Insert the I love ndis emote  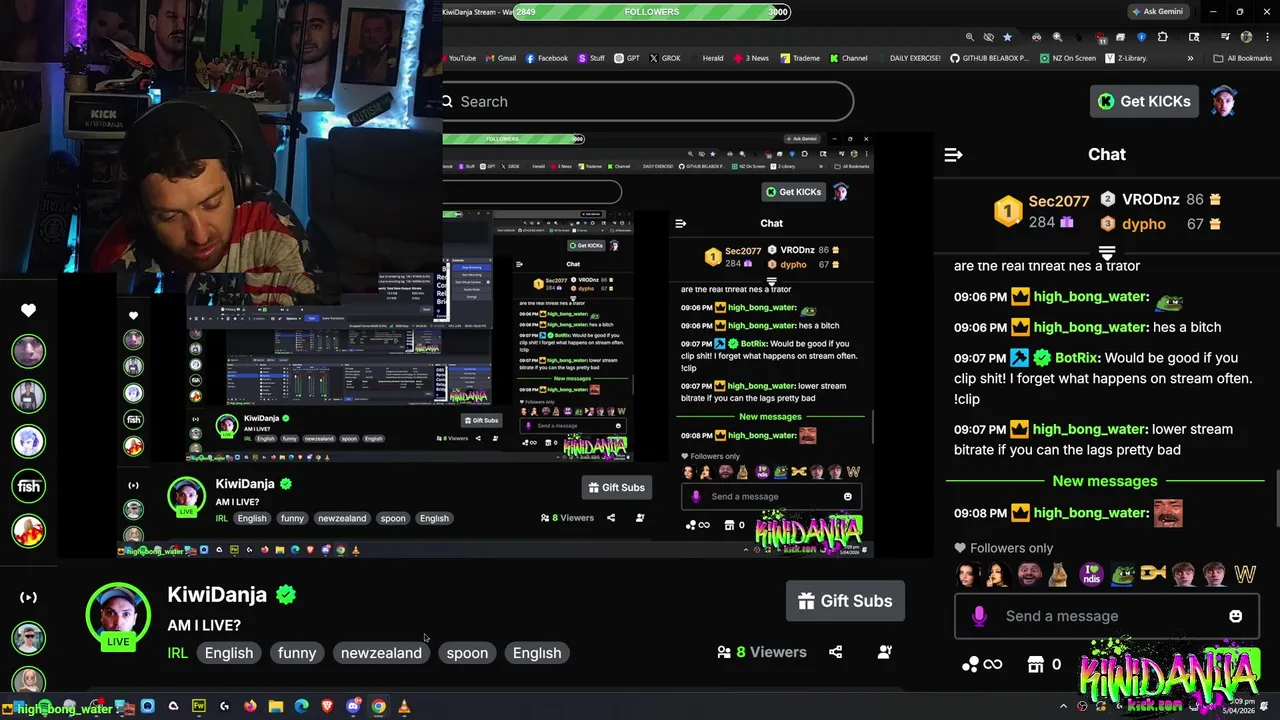pyautogui.click(x=1091, y=574)
